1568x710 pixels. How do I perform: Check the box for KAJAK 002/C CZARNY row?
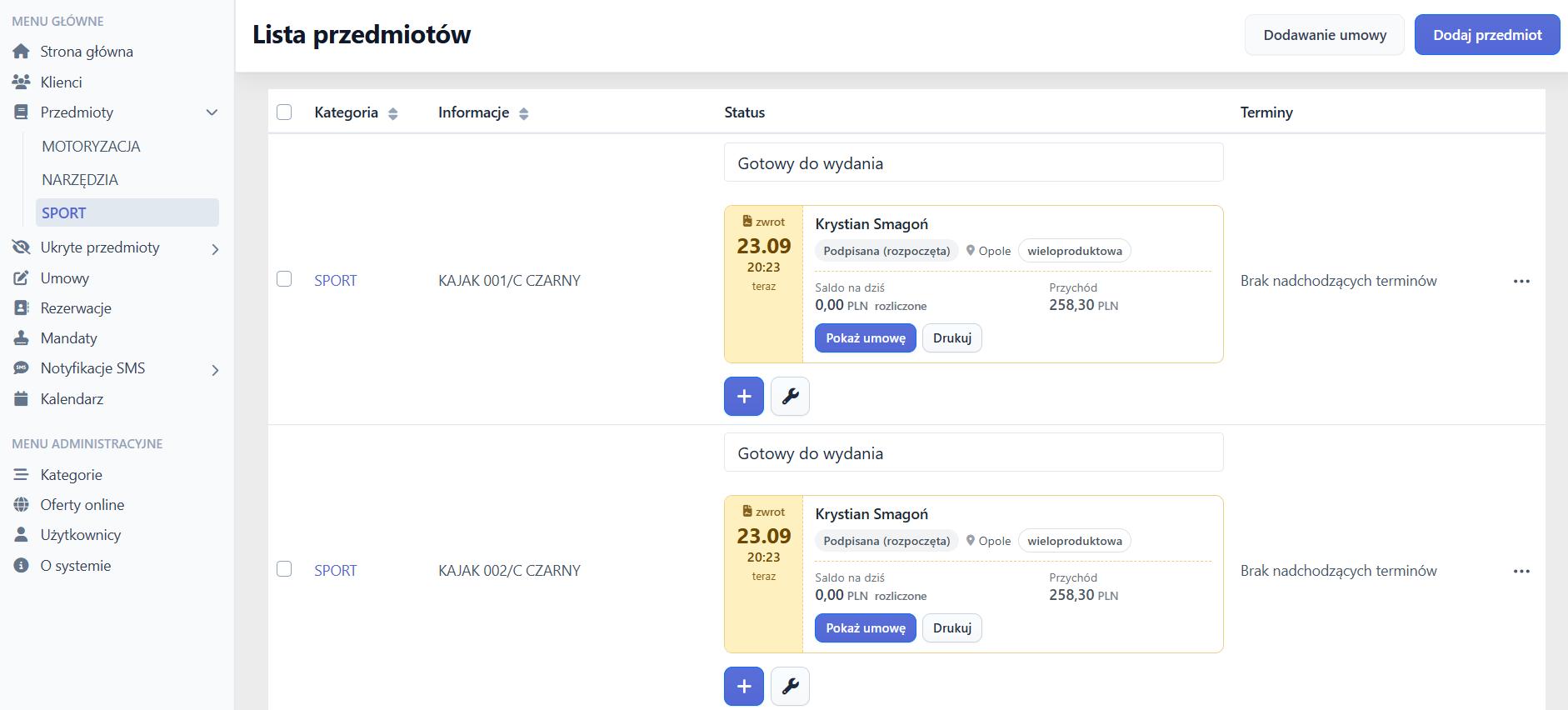tap(284, 569)
